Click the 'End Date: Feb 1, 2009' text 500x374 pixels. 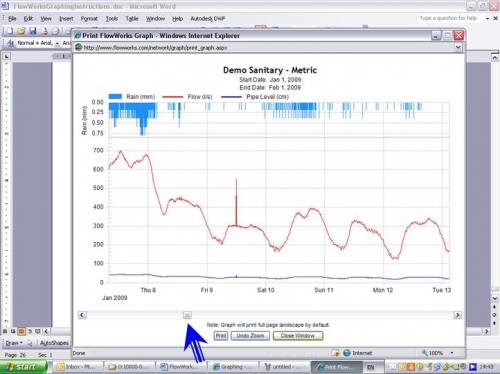270,88
